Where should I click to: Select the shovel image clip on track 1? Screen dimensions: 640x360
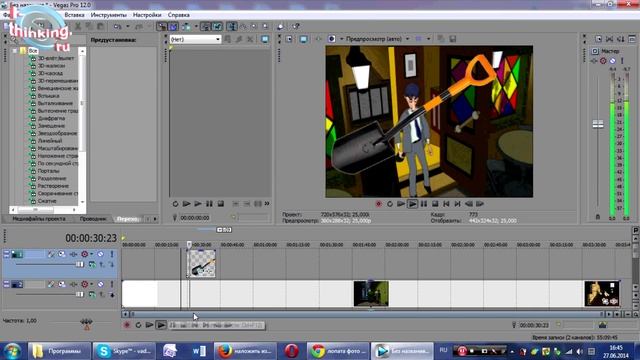202,264
